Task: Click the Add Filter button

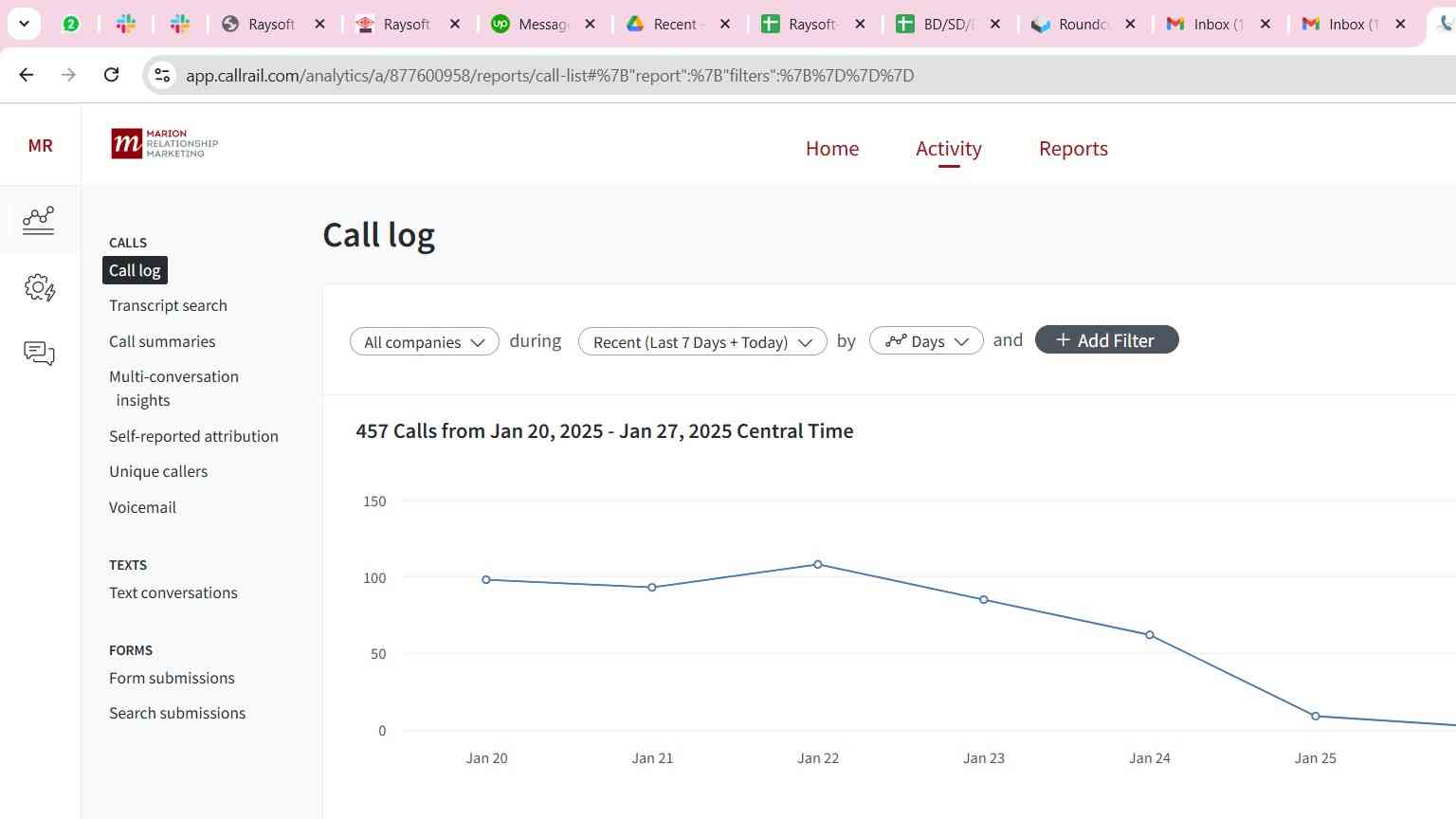Action: tap(1106, 340)
